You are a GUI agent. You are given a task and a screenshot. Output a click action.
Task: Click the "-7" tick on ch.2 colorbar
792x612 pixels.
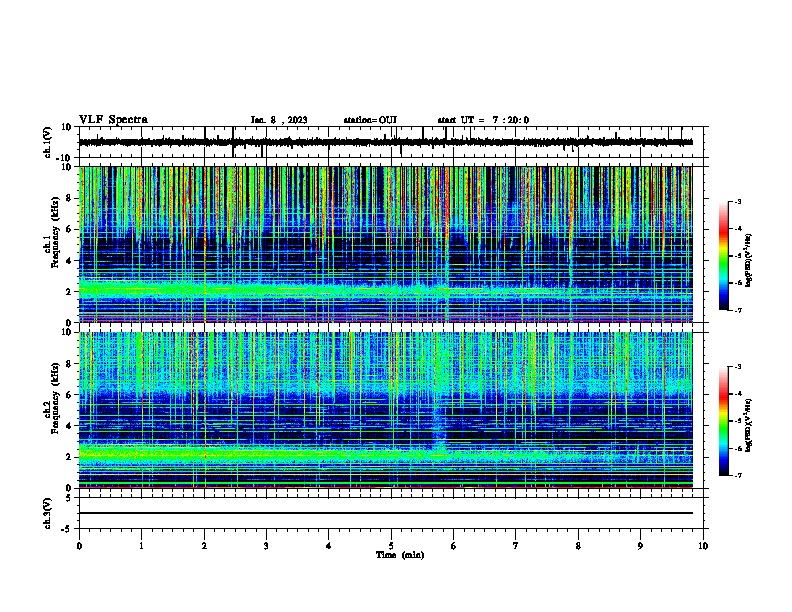(737, 476)
